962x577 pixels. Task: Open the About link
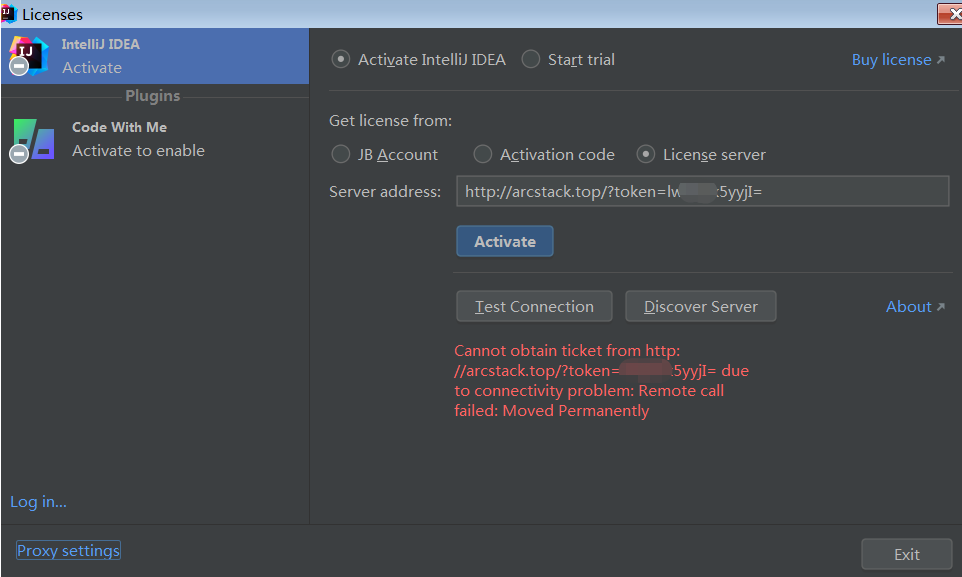915,306
